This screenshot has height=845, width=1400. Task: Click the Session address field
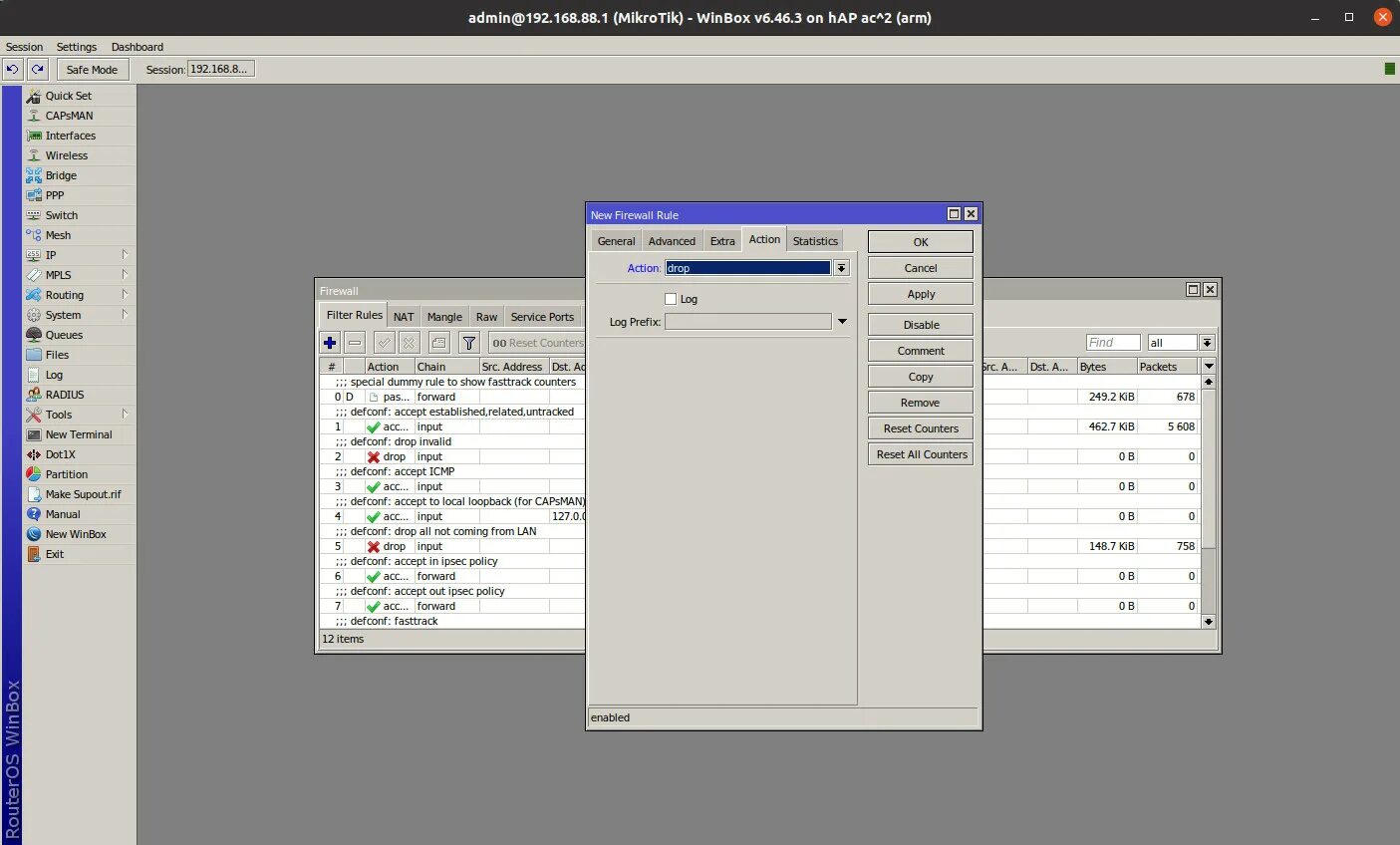pyautogui.click(x=221, y=69)
